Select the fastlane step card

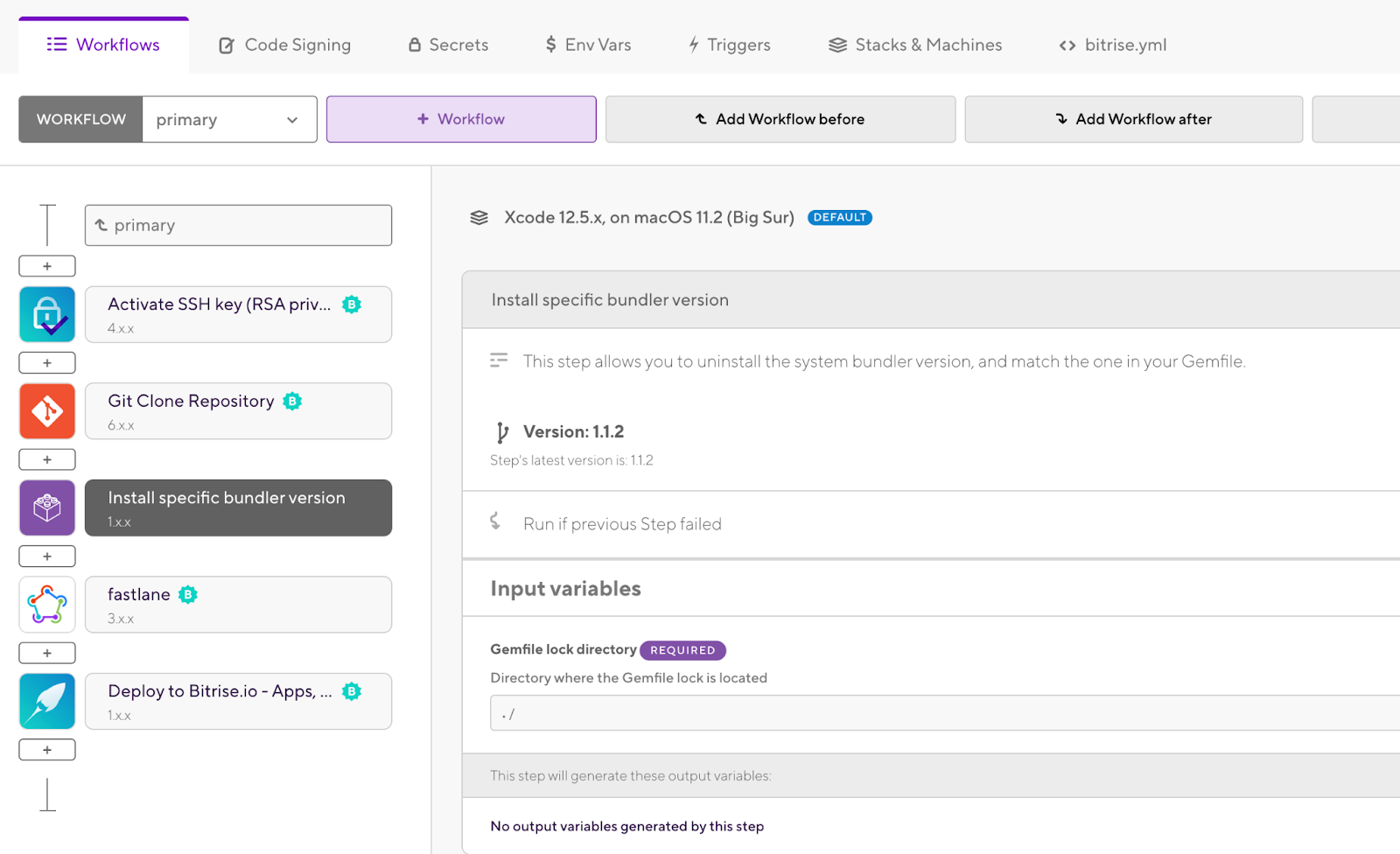point(238,605)
